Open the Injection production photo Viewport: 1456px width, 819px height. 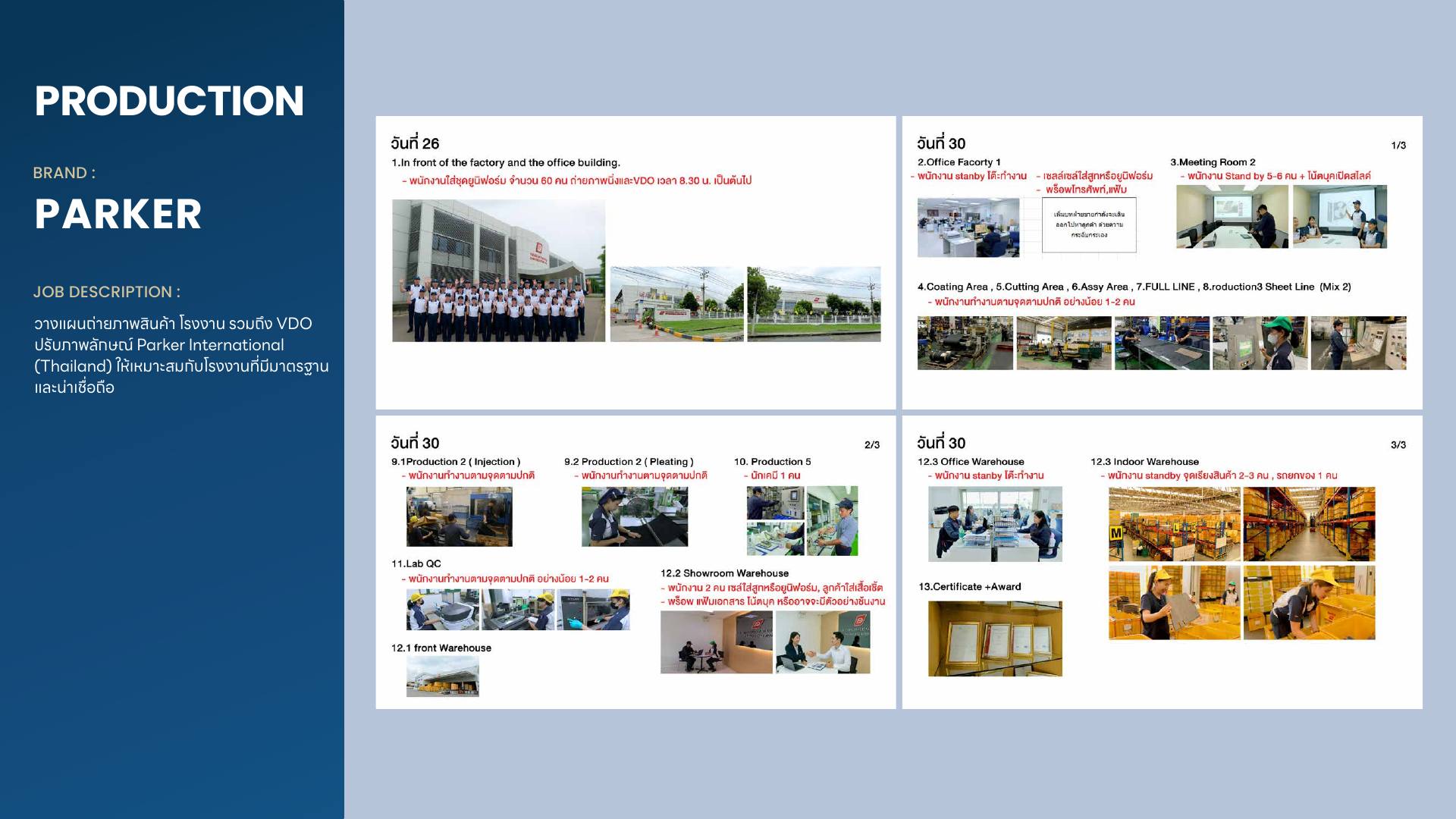point(460,516)
